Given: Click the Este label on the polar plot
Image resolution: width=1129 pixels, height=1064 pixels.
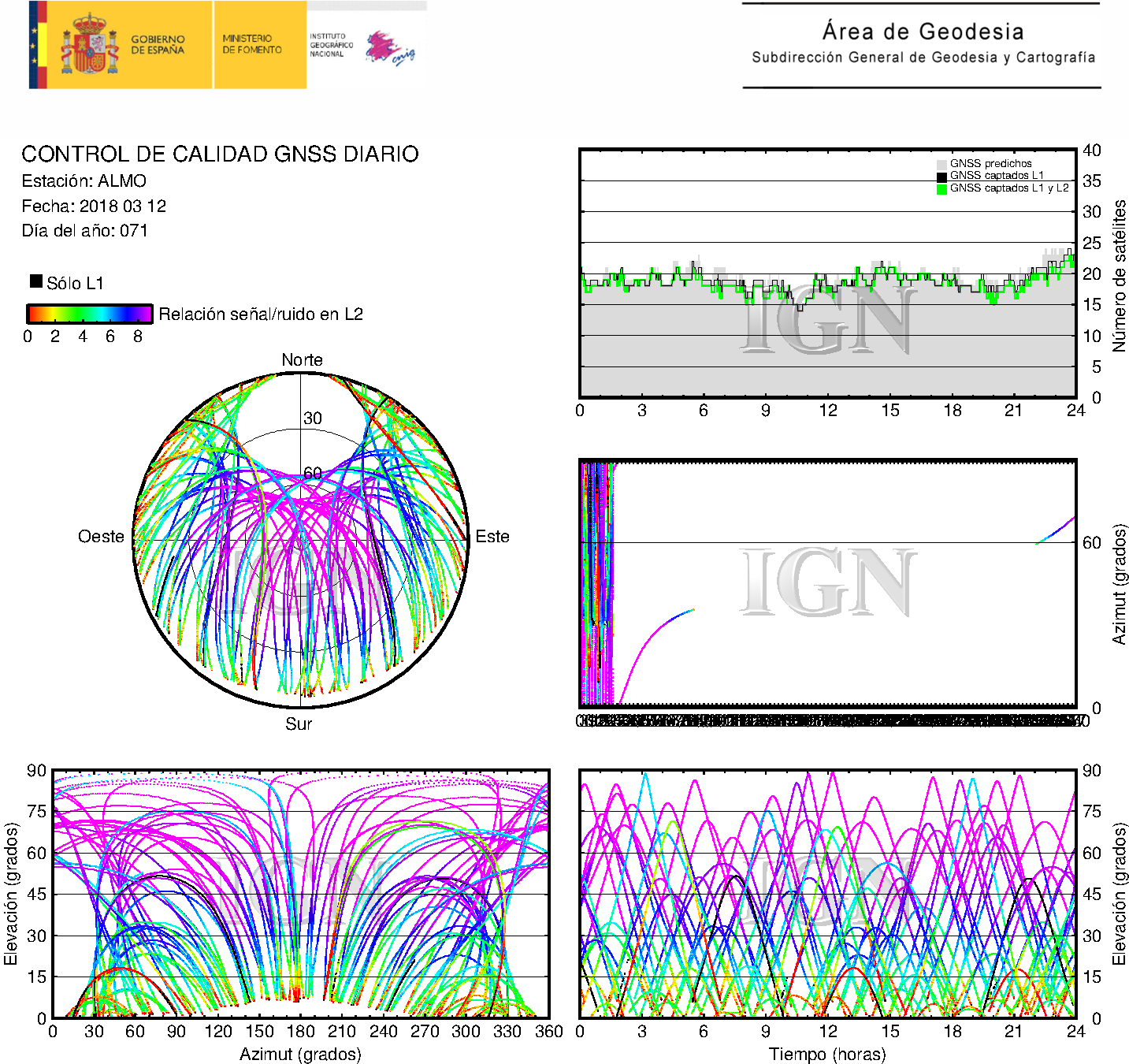Looking at the screenshot, I should click(x=492, y=537).
